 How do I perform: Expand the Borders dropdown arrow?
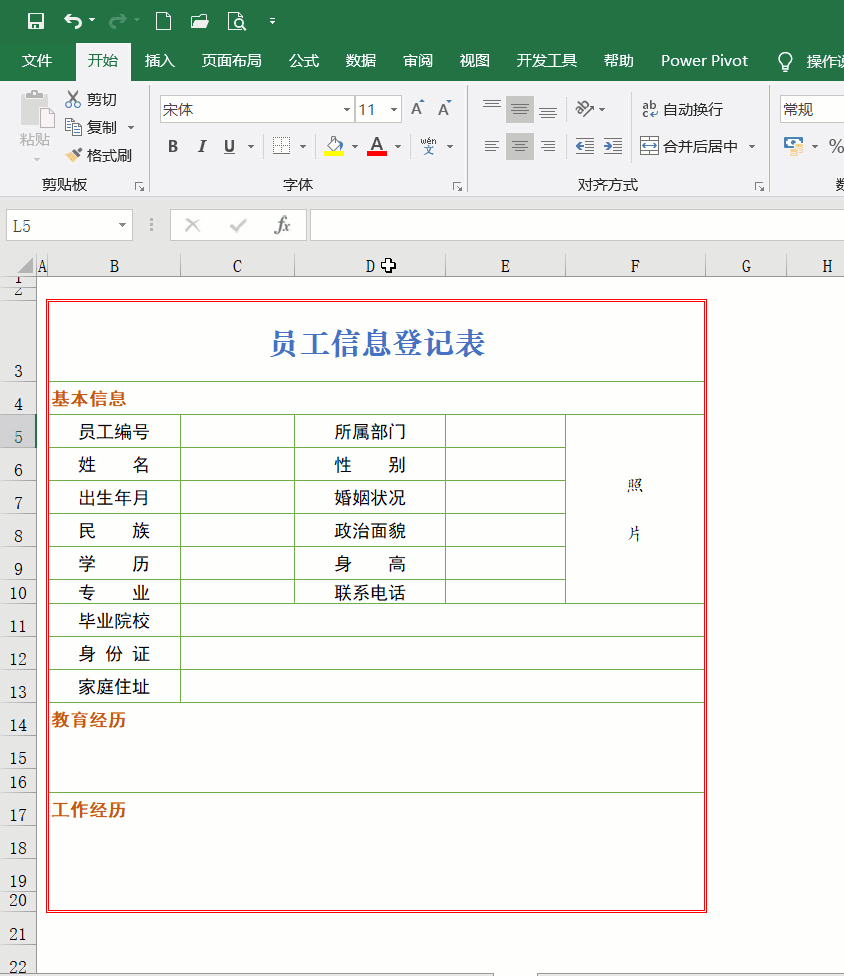[303, 147]
